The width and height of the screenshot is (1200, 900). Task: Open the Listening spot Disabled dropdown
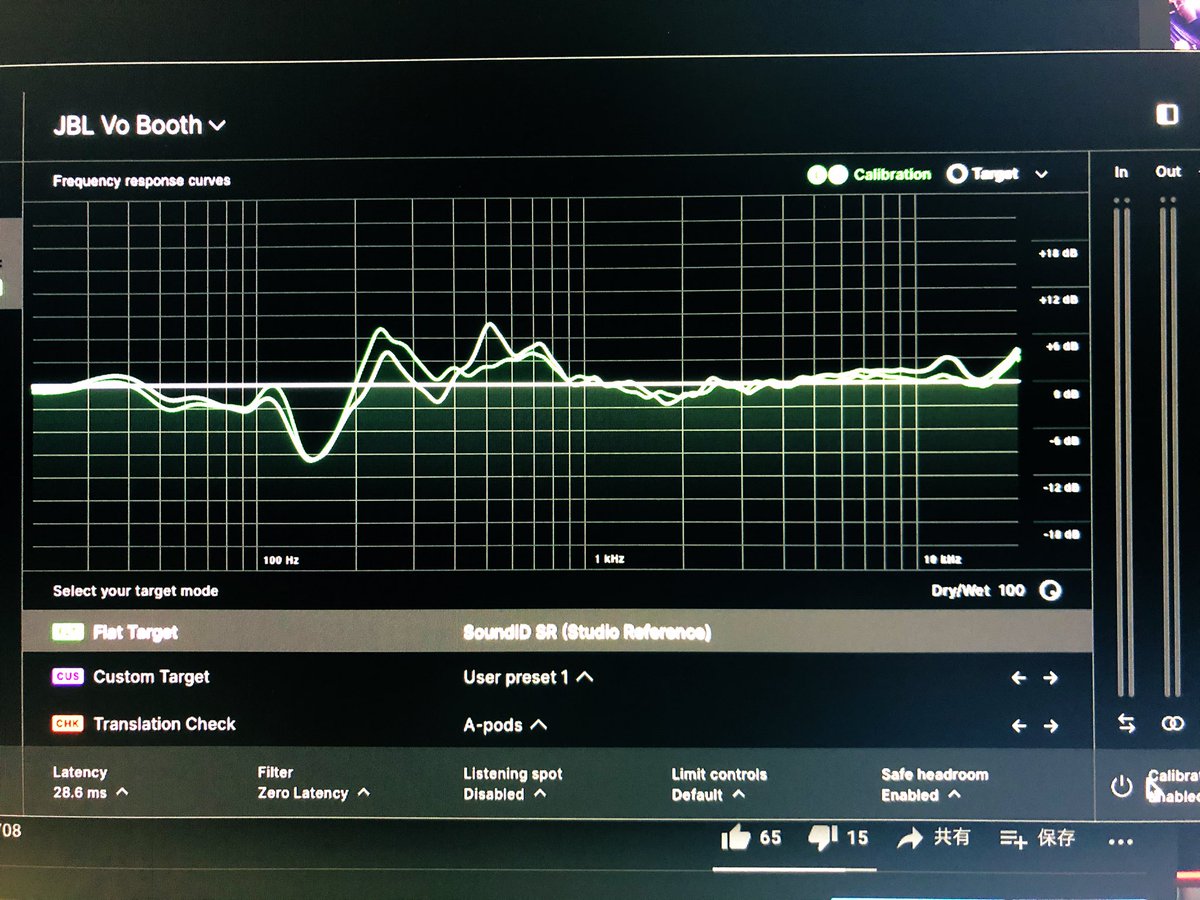click(x=512, y=784)
